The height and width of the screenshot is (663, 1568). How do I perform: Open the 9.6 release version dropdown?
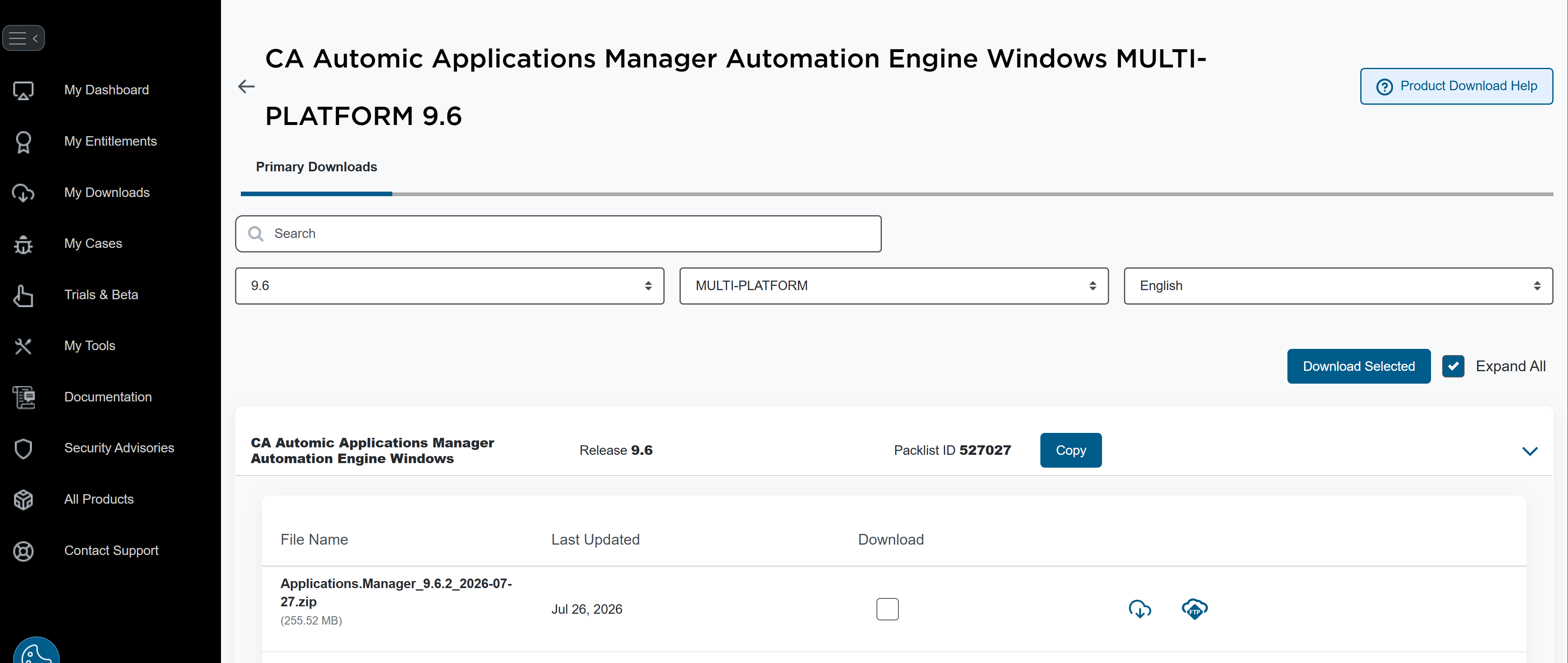point(449,286)
